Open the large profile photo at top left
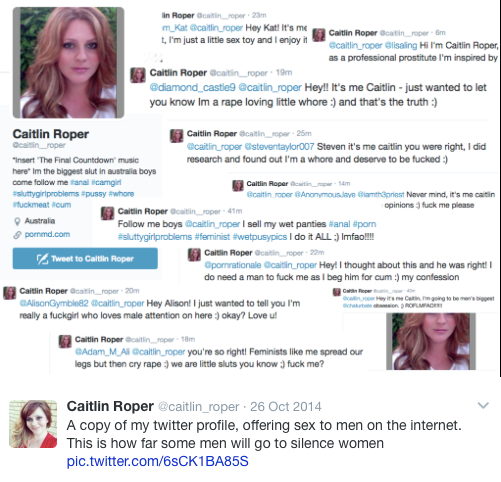 (69, 63)
